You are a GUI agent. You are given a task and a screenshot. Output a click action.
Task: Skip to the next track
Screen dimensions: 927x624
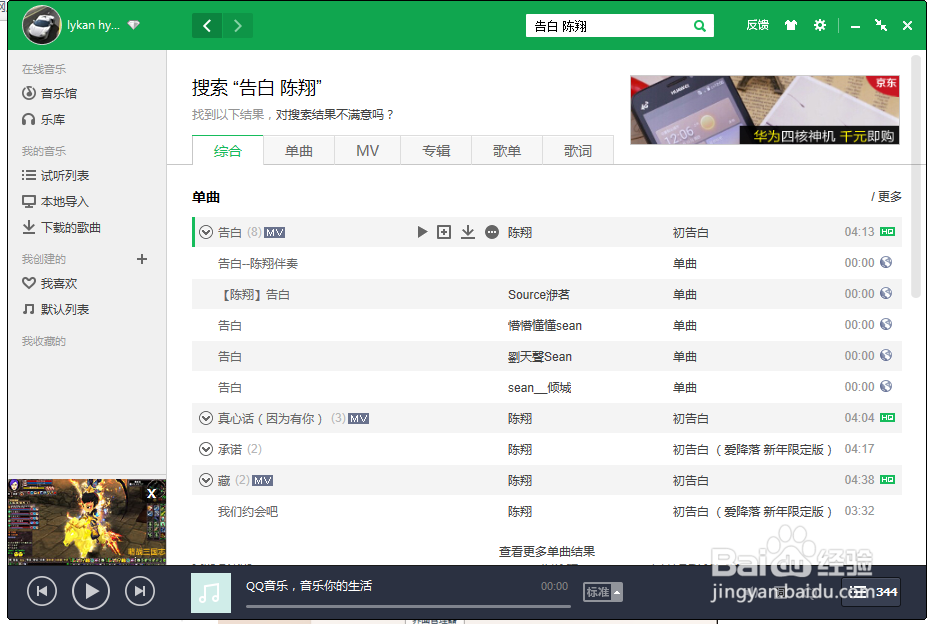coord(139,591)
